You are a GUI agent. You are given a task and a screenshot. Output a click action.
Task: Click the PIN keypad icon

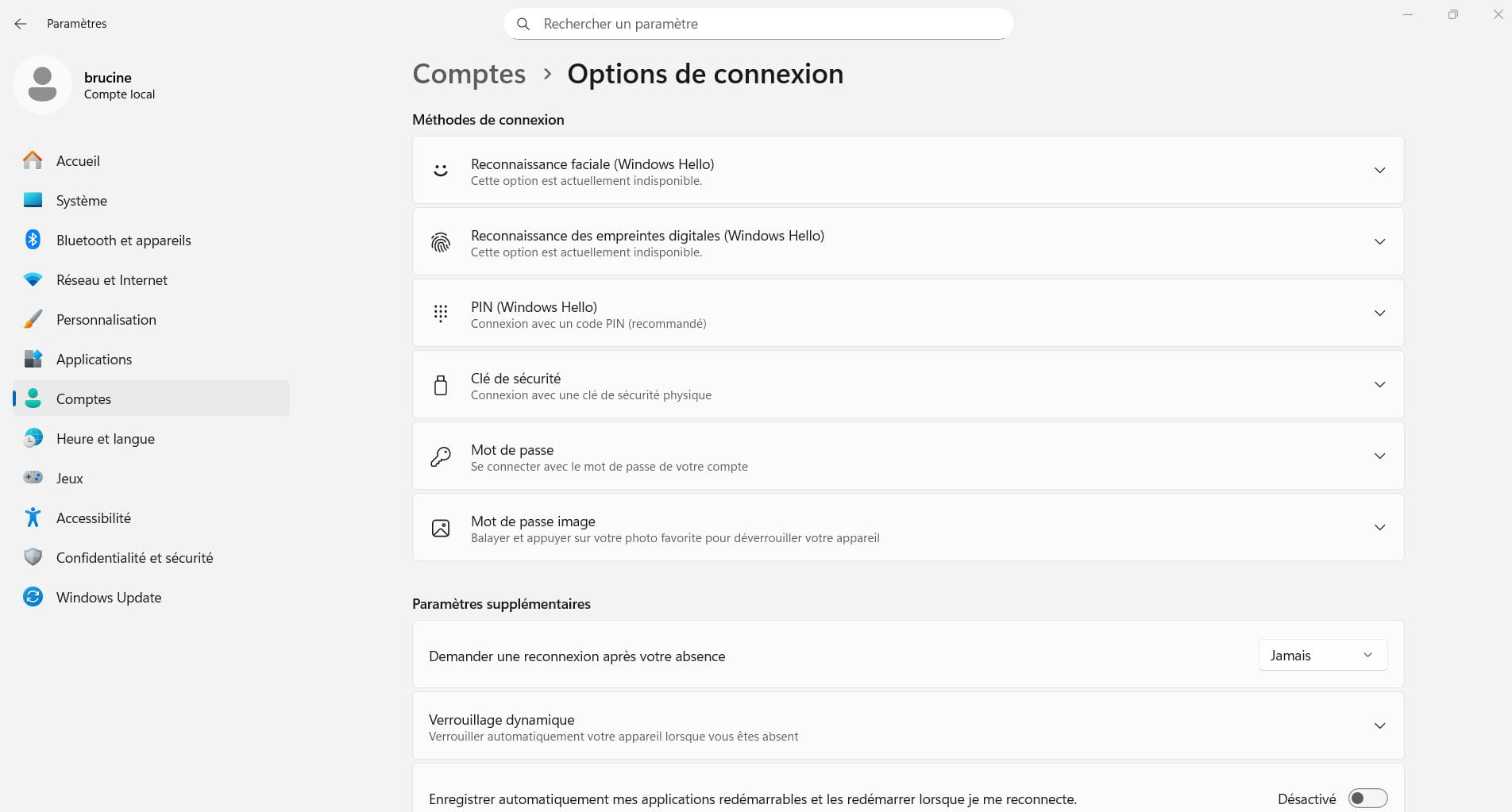[441, 314]
